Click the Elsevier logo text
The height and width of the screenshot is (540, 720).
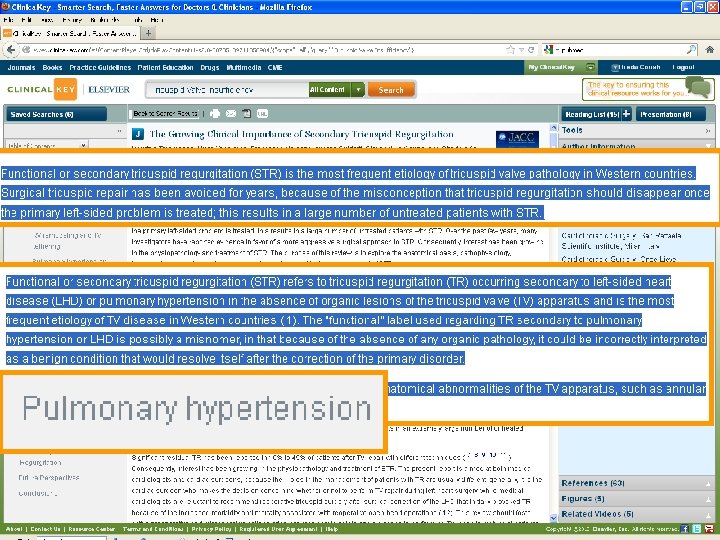109,90
